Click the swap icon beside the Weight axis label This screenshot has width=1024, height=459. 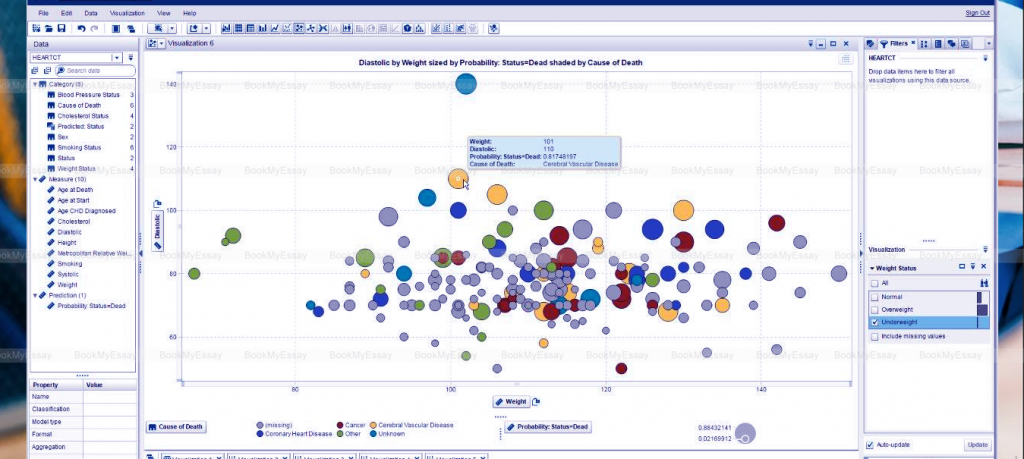537,401
